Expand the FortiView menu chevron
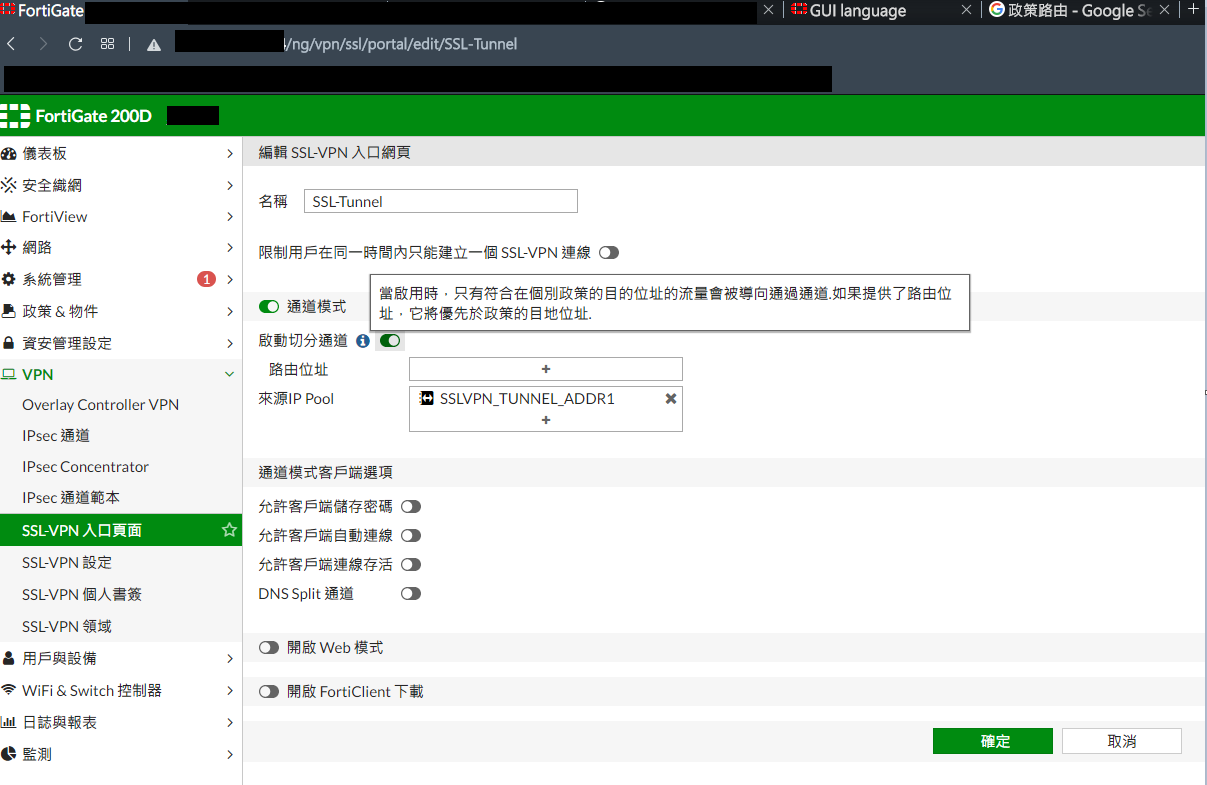This screenshot has height=785, width=1207. coord(230,217)
